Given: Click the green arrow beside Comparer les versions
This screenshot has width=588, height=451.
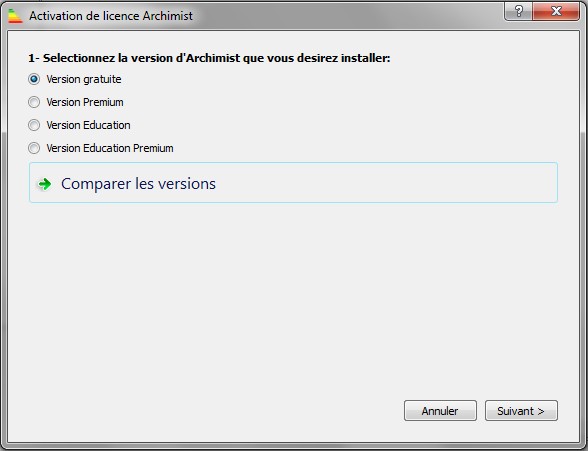Looking at the screenshot, I should click(x=45, y=184).
